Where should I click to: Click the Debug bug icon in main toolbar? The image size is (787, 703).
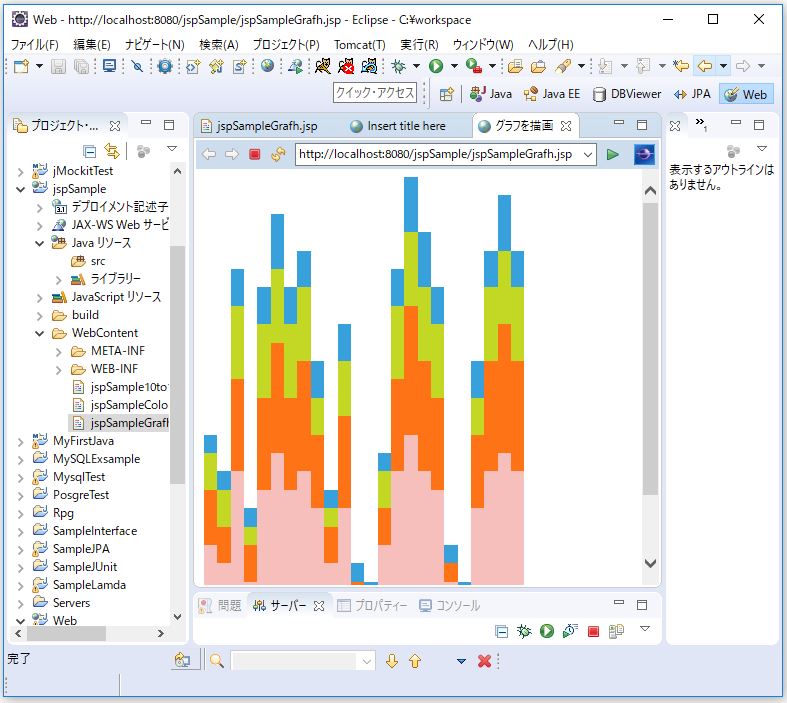click(x=399, y=66)
